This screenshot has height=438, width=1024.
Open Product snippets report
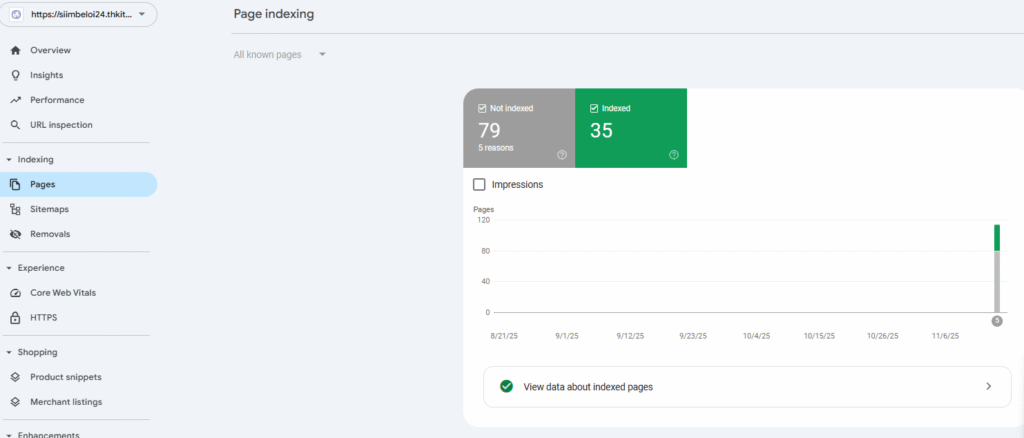tap(65, 377)
